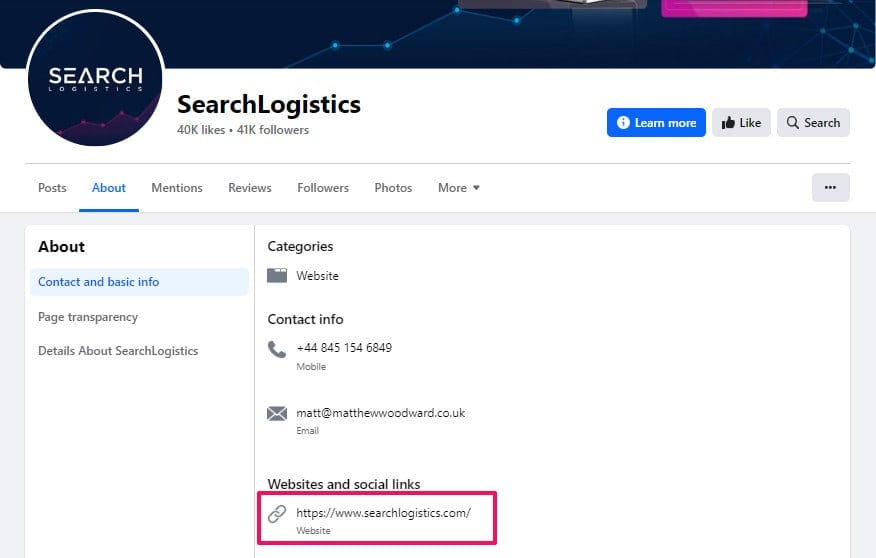Image resolution: width=876 pixels, height=558 pixels.
Task: Open the searchlogistics.com website link
Action: coord(383,513)
